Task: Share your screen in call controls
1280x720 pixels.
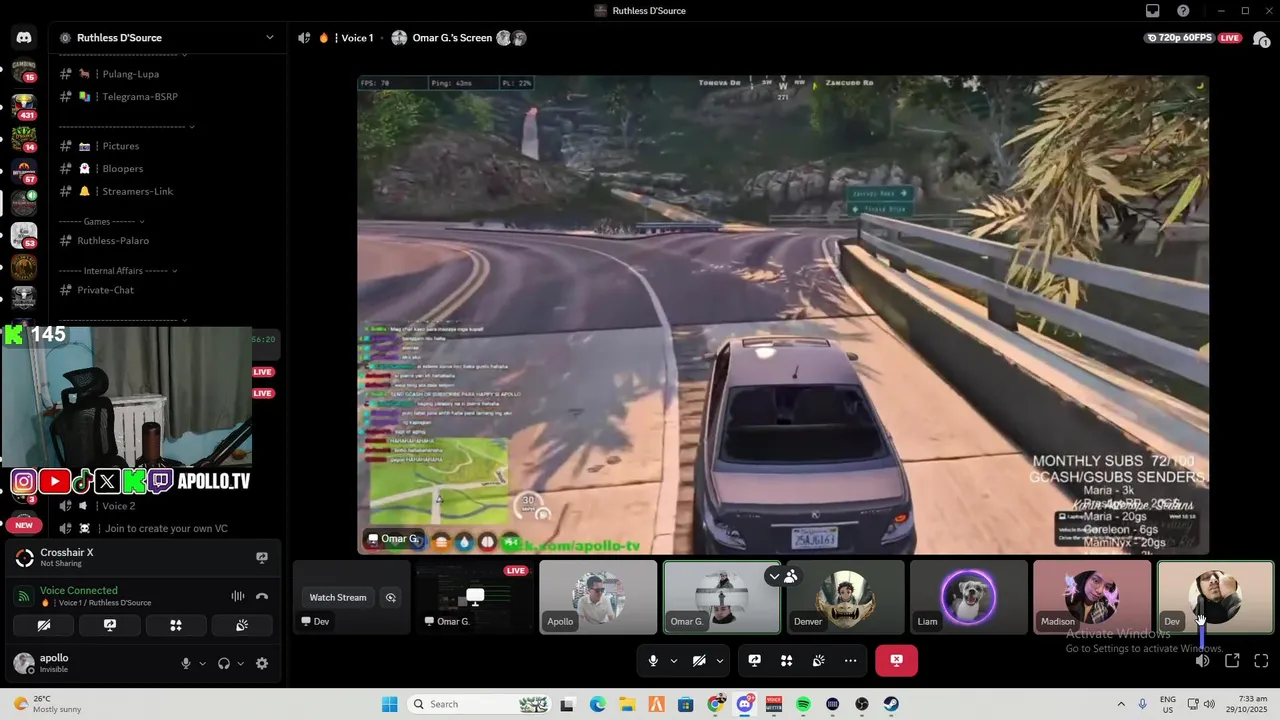Action: (x=755, y=660)
